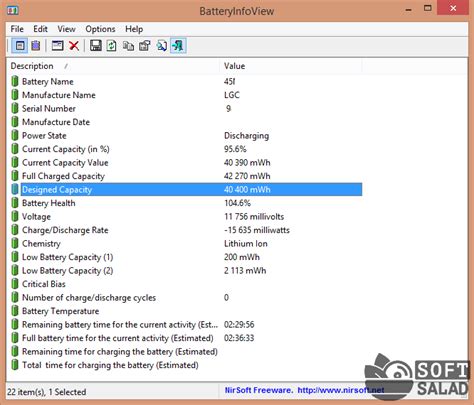The width and height of the screenshot is (474, 405).
Task: Click the Discharging value
Action: pyautogui.click(x=246, y=136)
